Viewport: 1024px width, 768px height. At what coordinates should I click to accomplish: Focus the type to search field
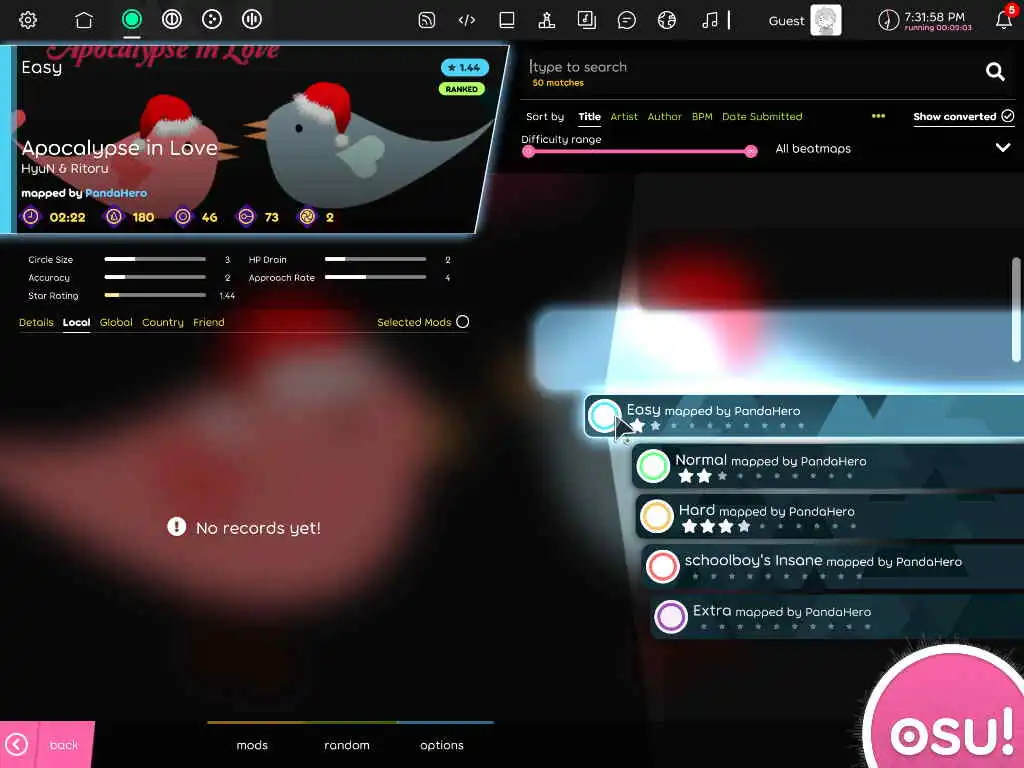tap(751, 67)
